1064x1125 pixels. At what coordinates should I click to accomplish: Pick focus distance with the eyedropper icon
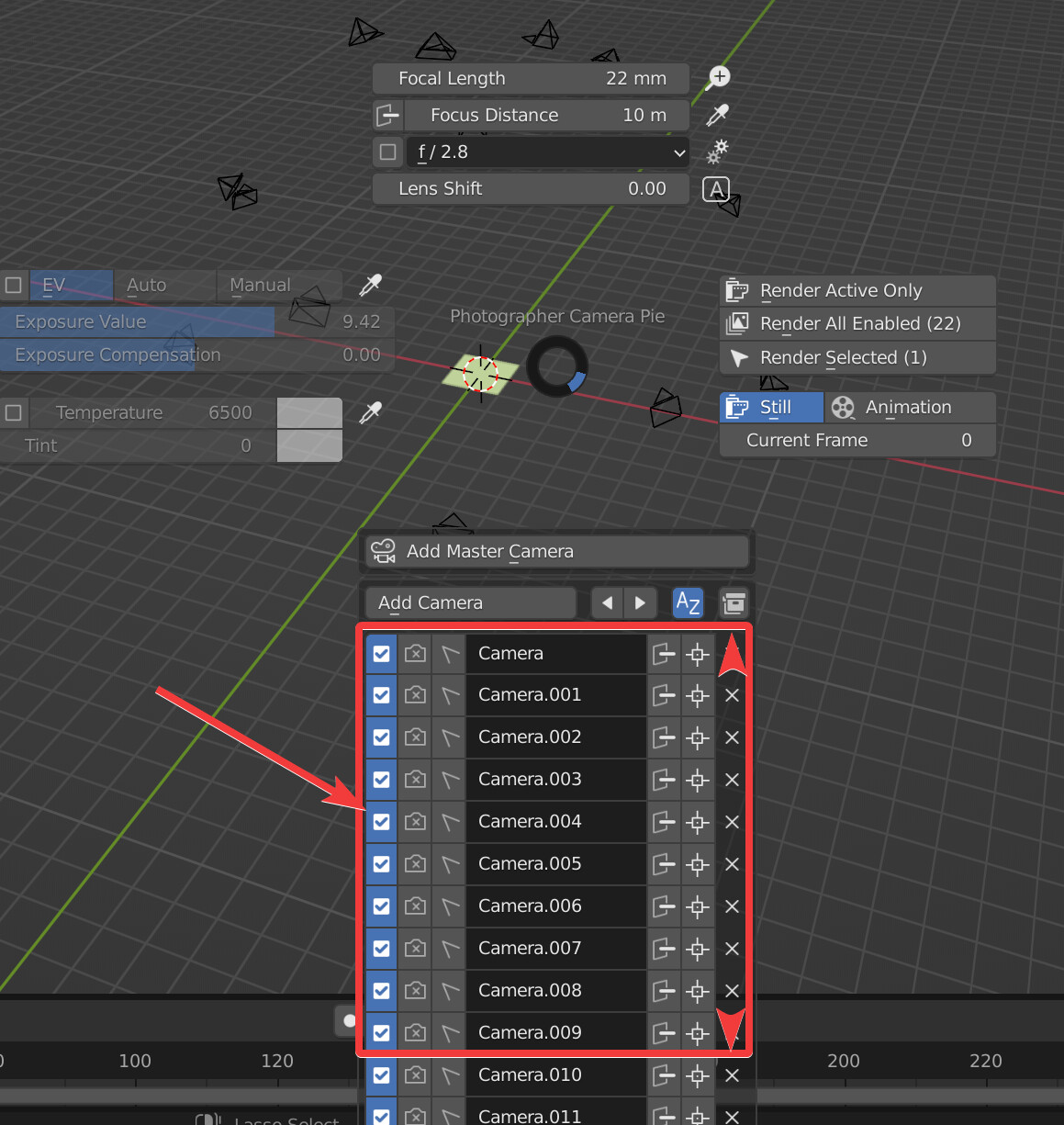pos(718,115)
